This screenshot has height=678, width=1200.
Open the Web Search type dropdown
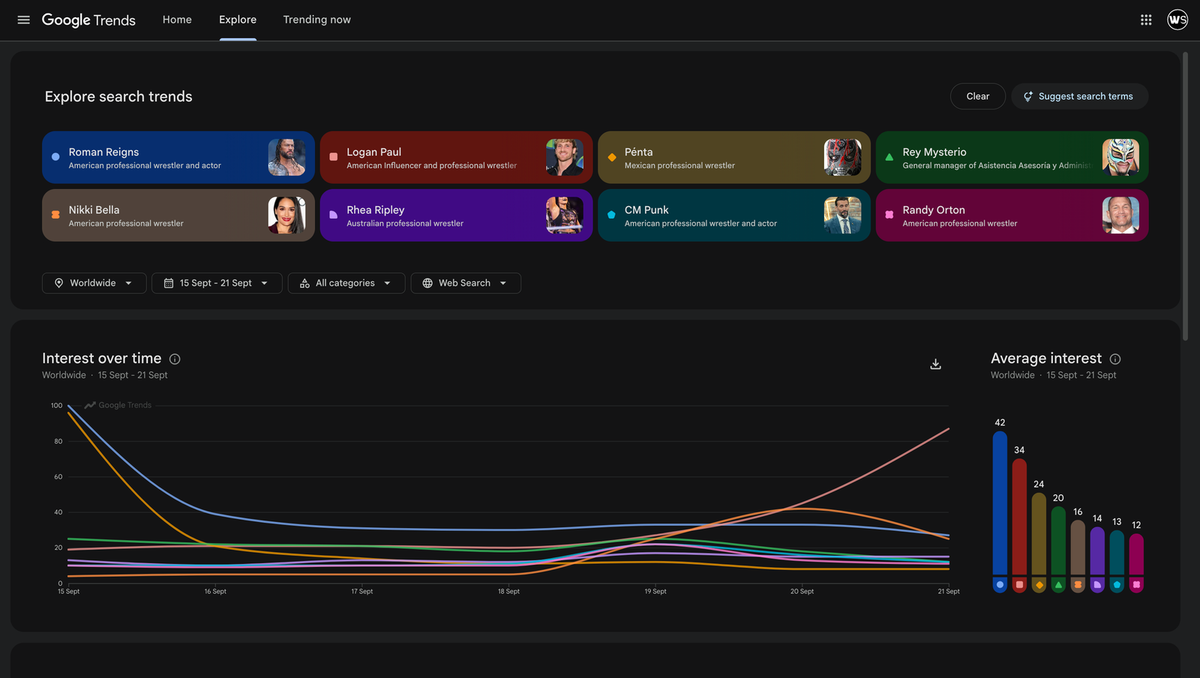click(466, 283)
